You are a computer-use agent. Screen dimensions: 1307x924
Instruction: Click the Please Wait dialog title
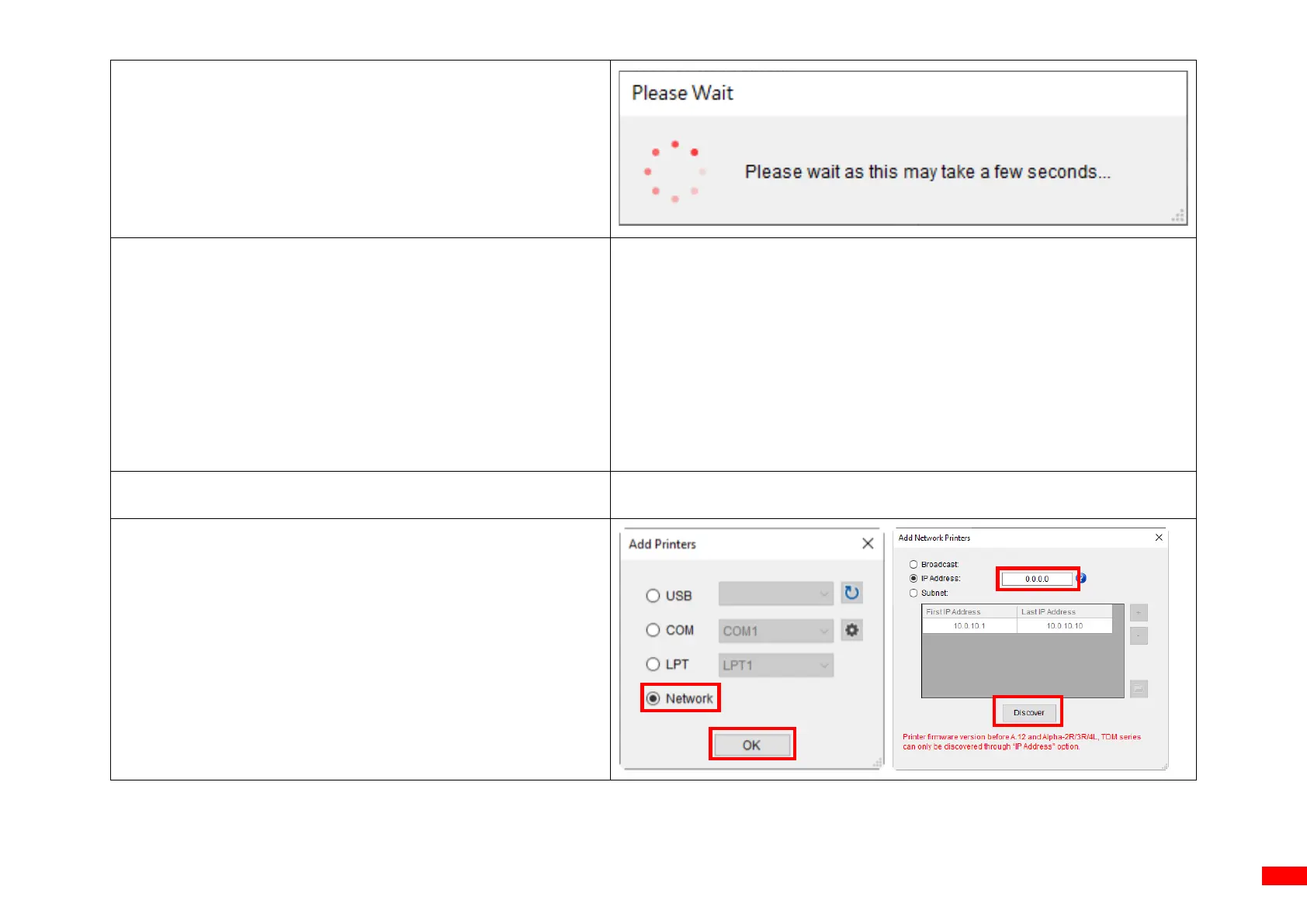[682, 93]
